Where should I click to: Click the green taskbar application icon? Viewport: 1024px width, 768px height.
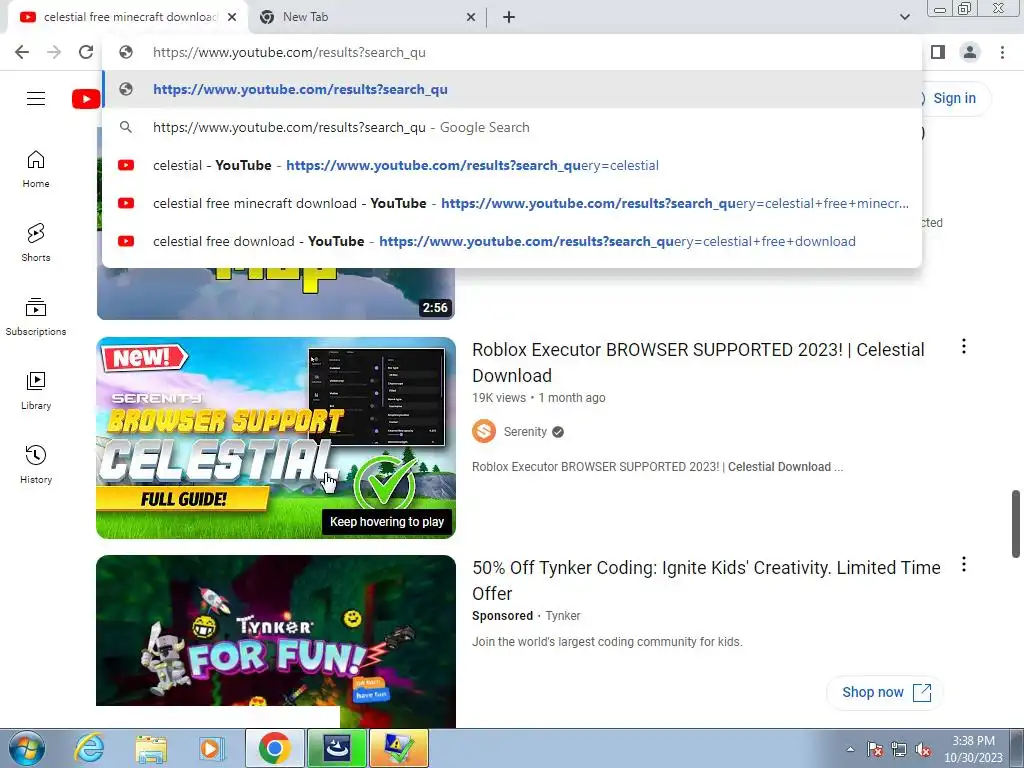(x=337, y=748)
